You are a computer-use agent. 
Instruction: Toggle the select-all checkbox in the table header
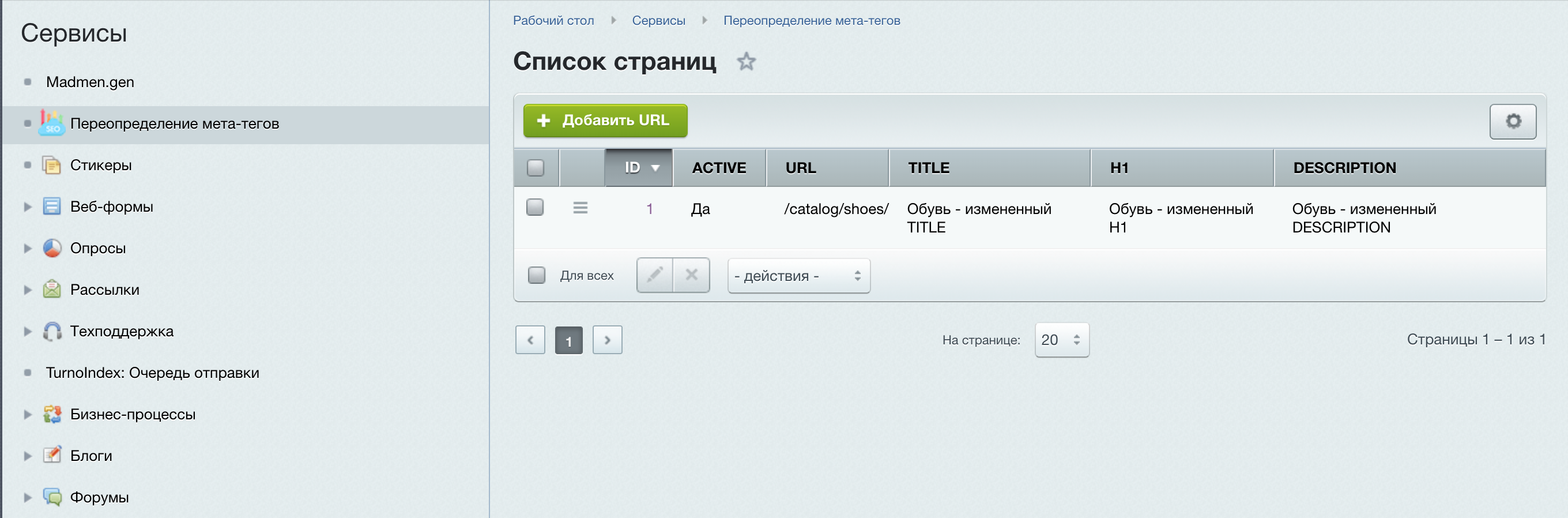(x=535, y=168)
